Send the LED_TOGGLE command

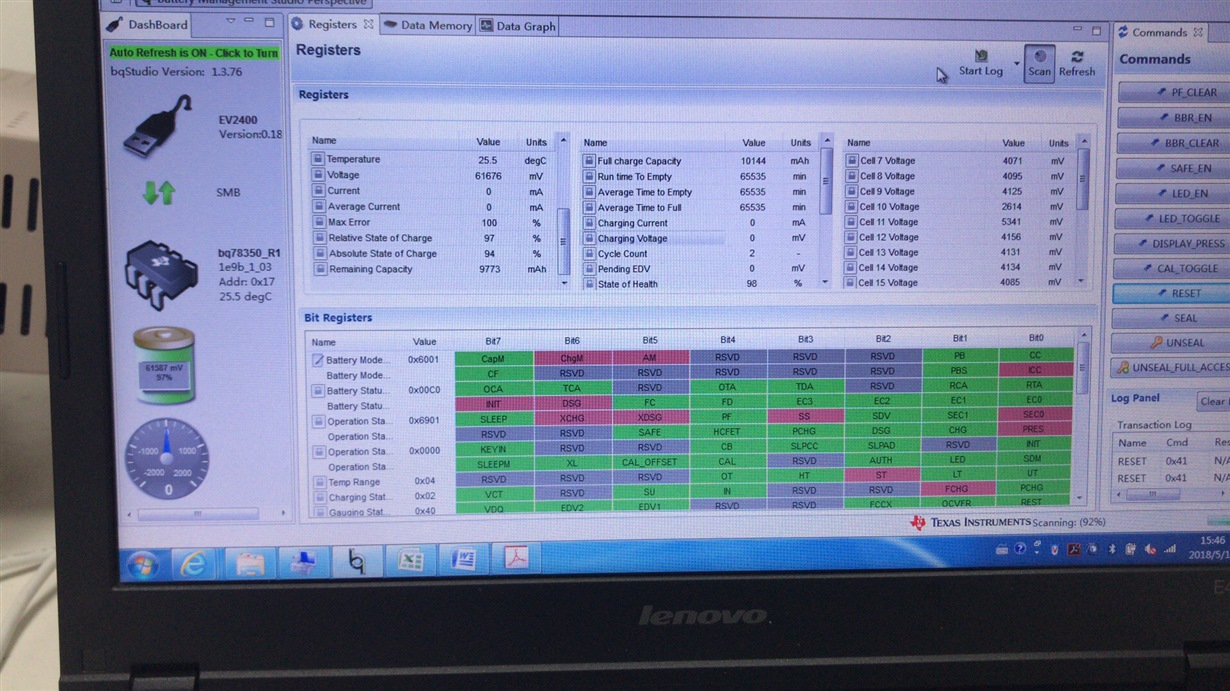pos(1177,218)
